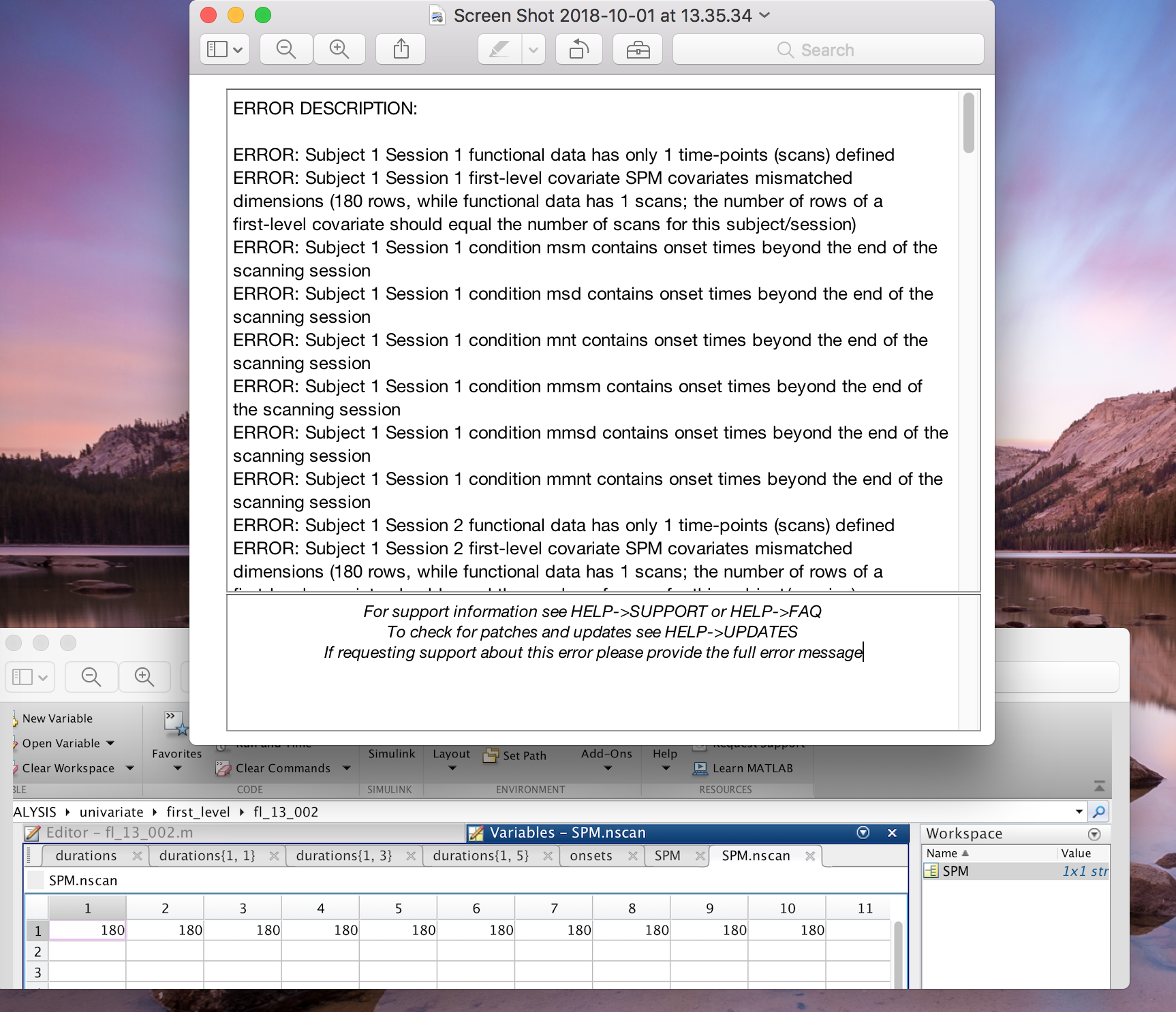Click the pen Highlight icon in Preview
Screen dimensions: 1176x1012
pos(499,50)
